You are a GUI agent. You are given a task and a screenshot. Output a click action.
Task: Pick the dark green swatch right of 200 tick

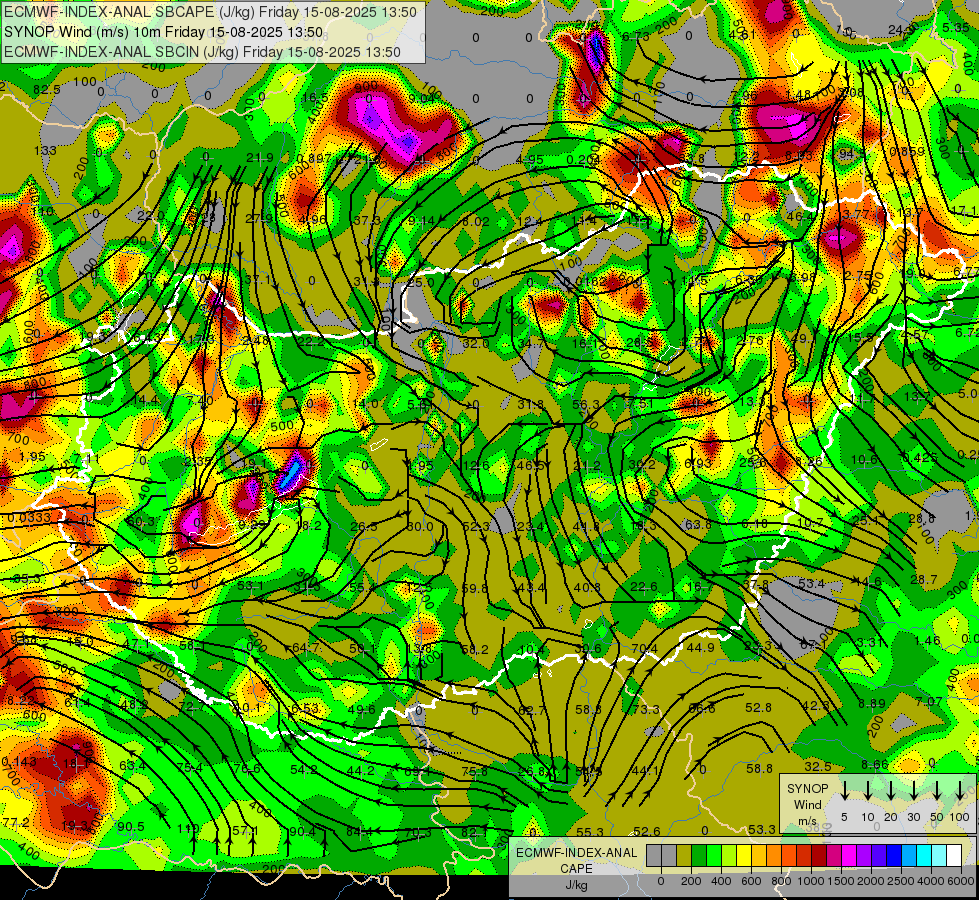pyautogui.click(x=699, y=855)
